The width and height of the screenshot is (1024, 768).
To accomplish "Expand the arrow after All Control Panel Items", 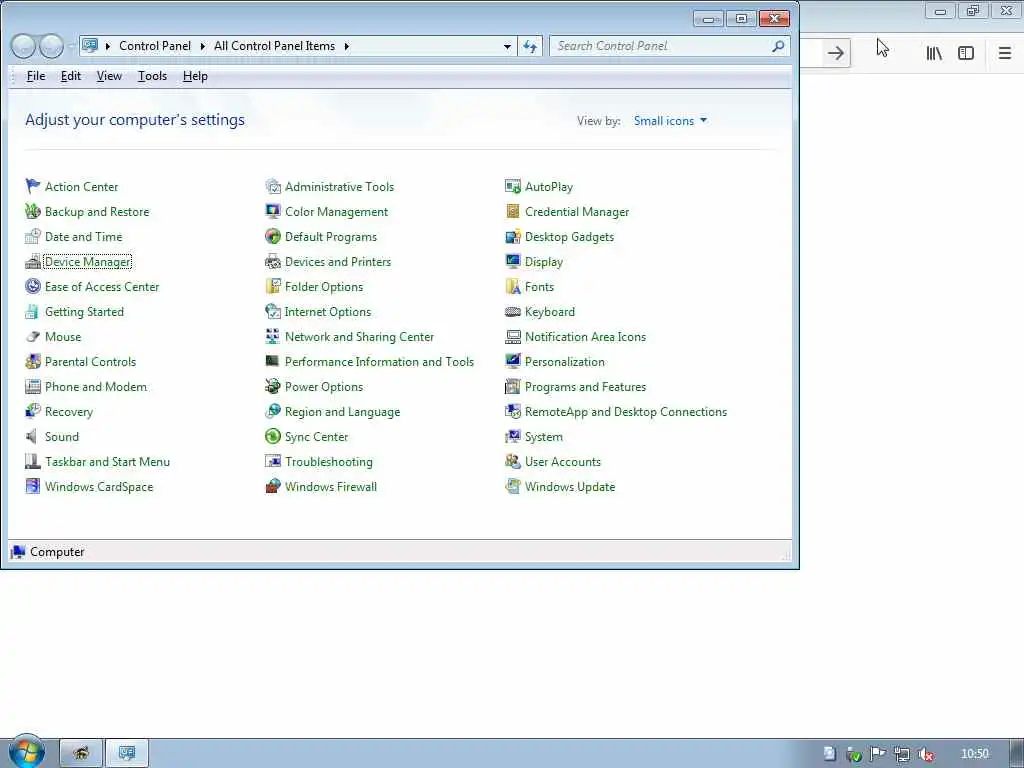I will point(347,46).
